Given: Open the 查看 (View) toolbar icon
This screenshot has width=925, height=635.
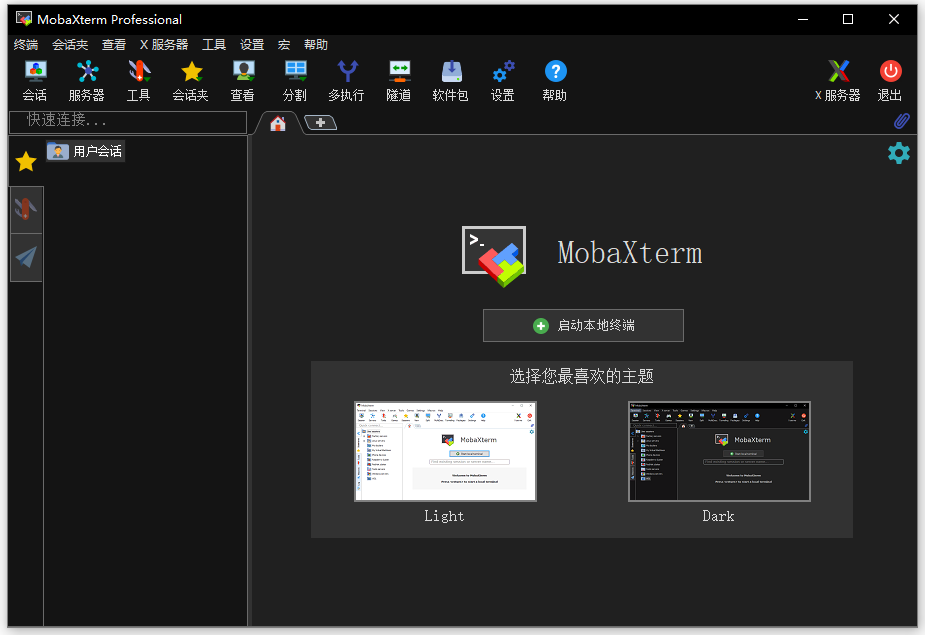Looking at the screenshot, I should 242,81.
